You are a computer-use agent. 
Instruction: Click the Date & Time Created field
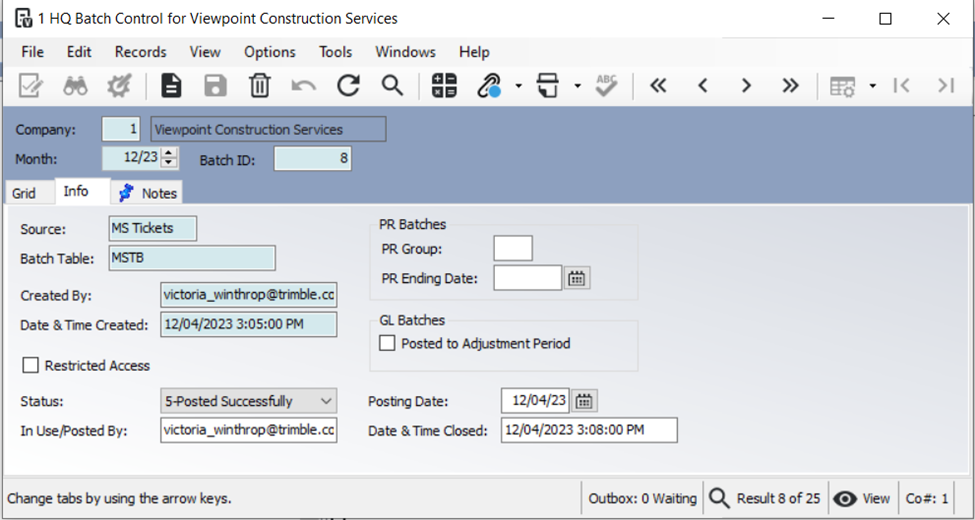pos(249,324)
